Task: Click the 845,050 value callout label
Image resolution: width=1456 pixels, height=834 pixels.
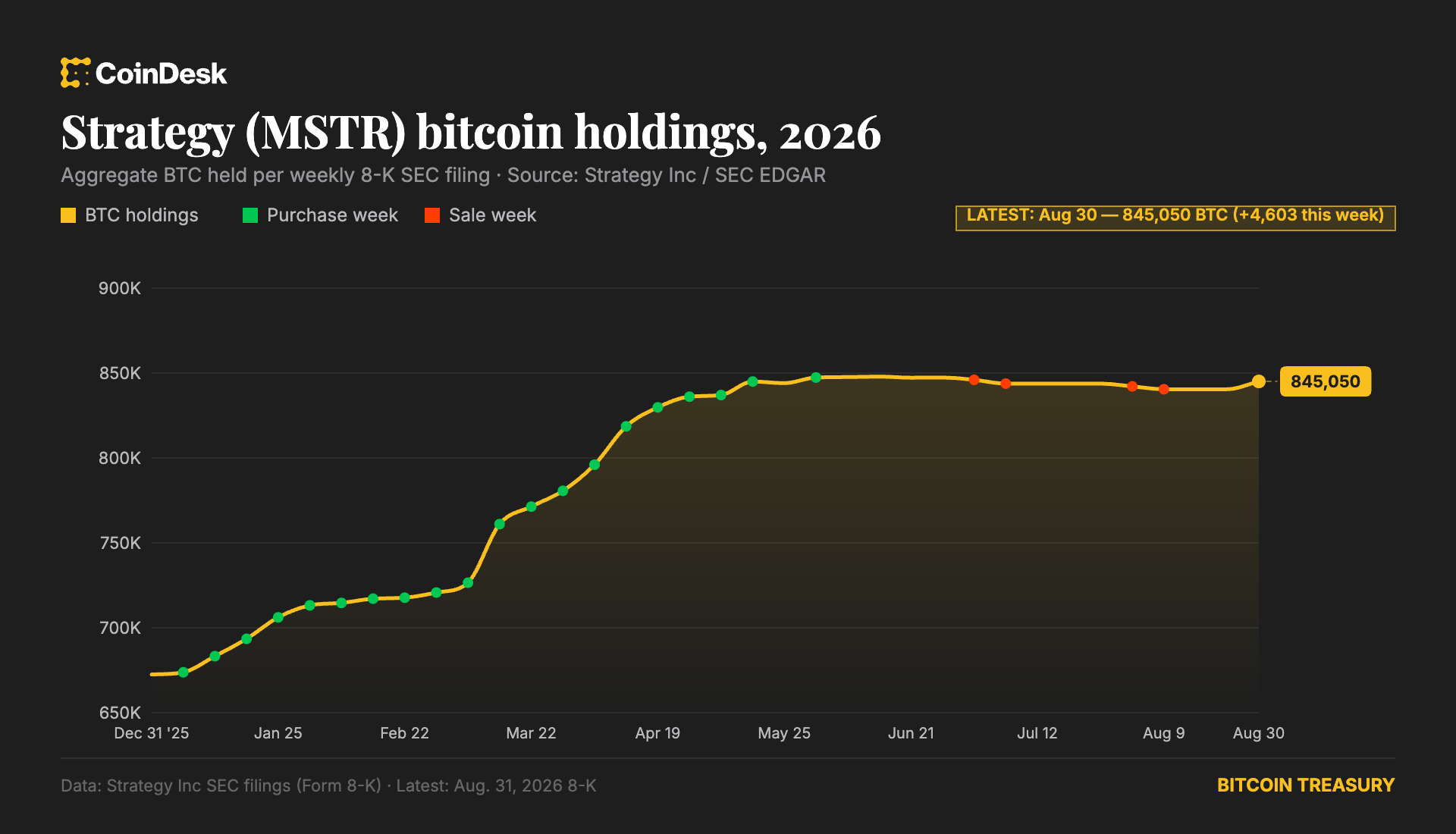Action: (1326, 381)
